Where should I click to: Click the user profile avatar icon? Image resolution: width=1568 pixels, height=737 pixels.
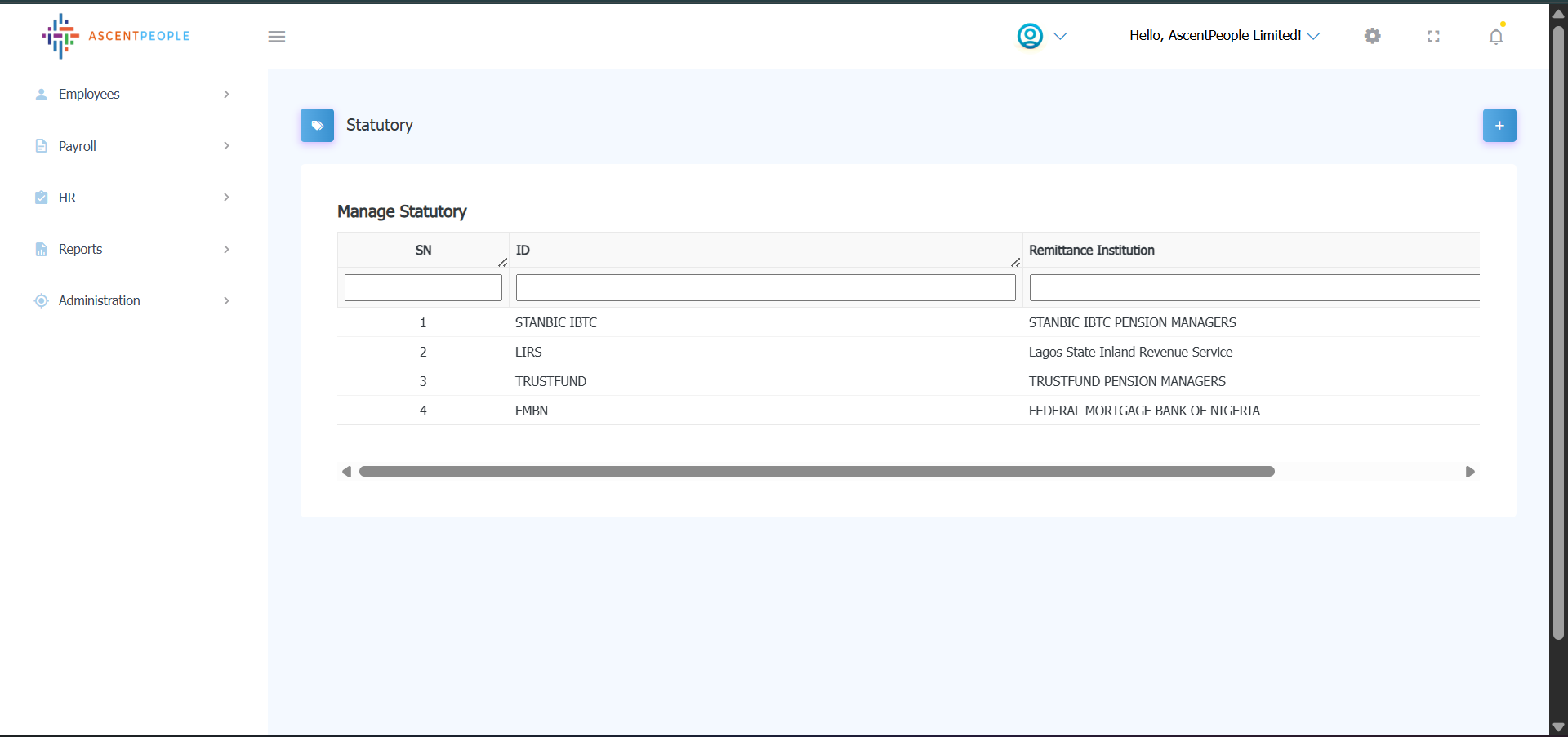[1030, 36]
